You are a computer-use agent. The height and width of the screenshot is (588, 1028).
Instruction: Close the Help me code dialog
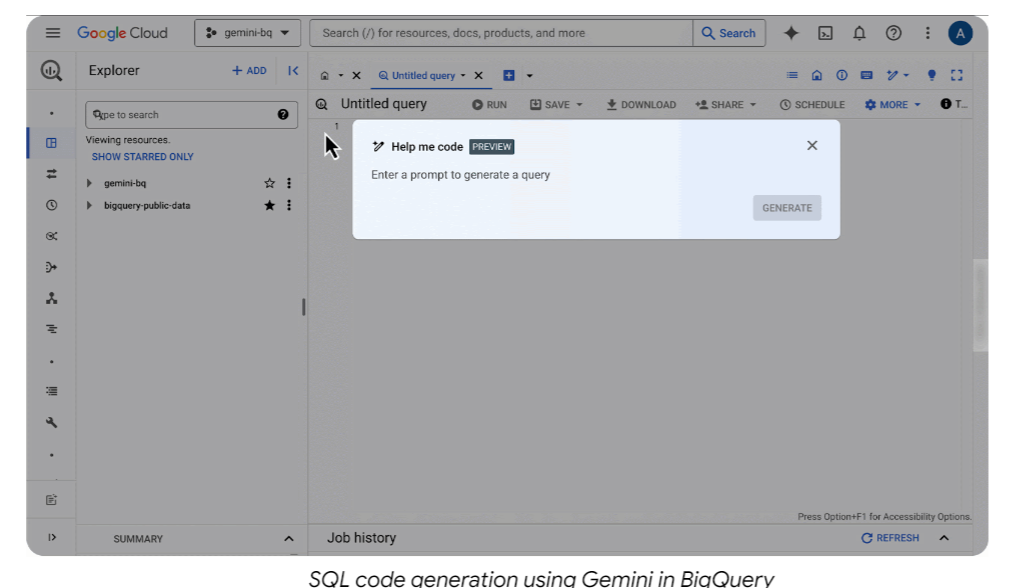pos(812,146)
